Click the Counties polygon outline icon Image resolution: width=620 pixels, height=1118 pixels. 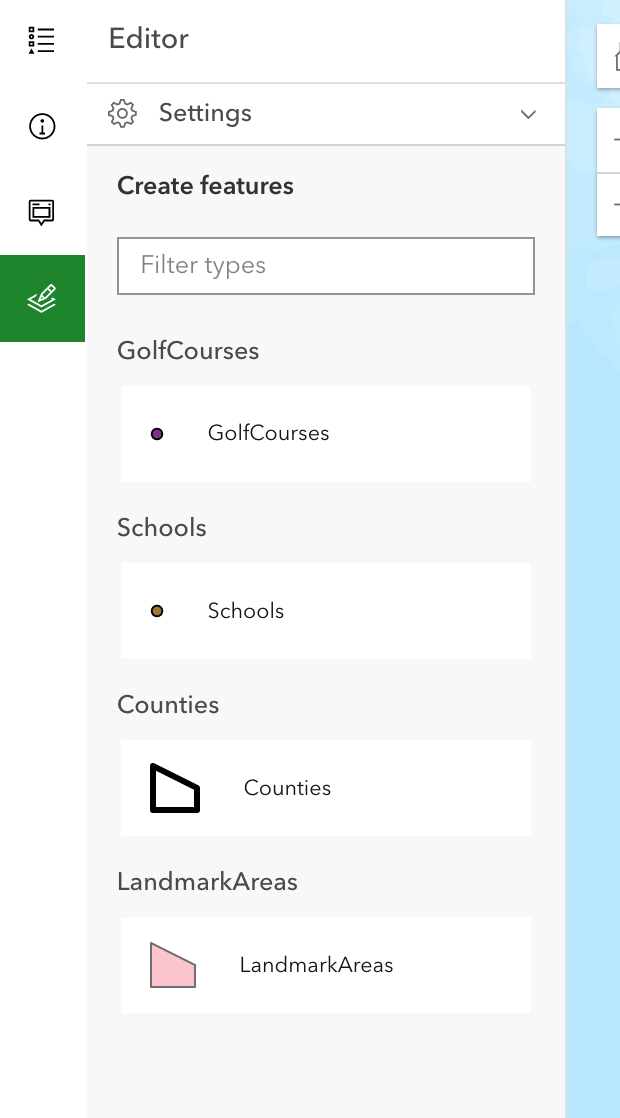[175, 787]
